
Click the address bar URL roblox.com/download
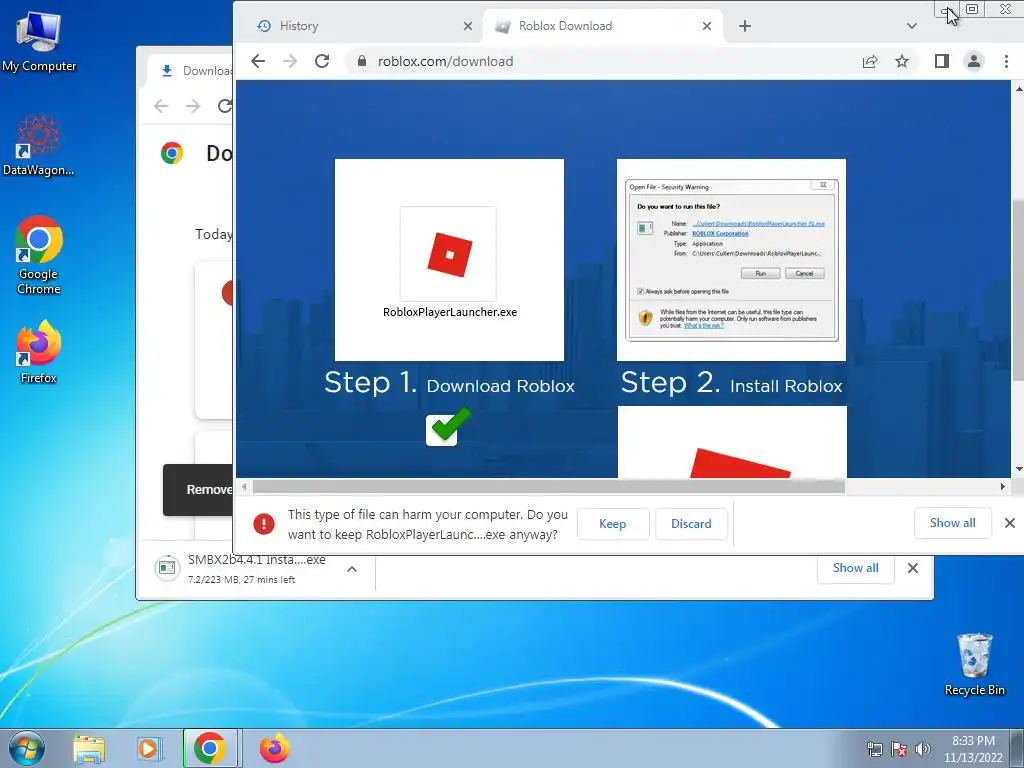pyautogui.click(x=445, y=61)
